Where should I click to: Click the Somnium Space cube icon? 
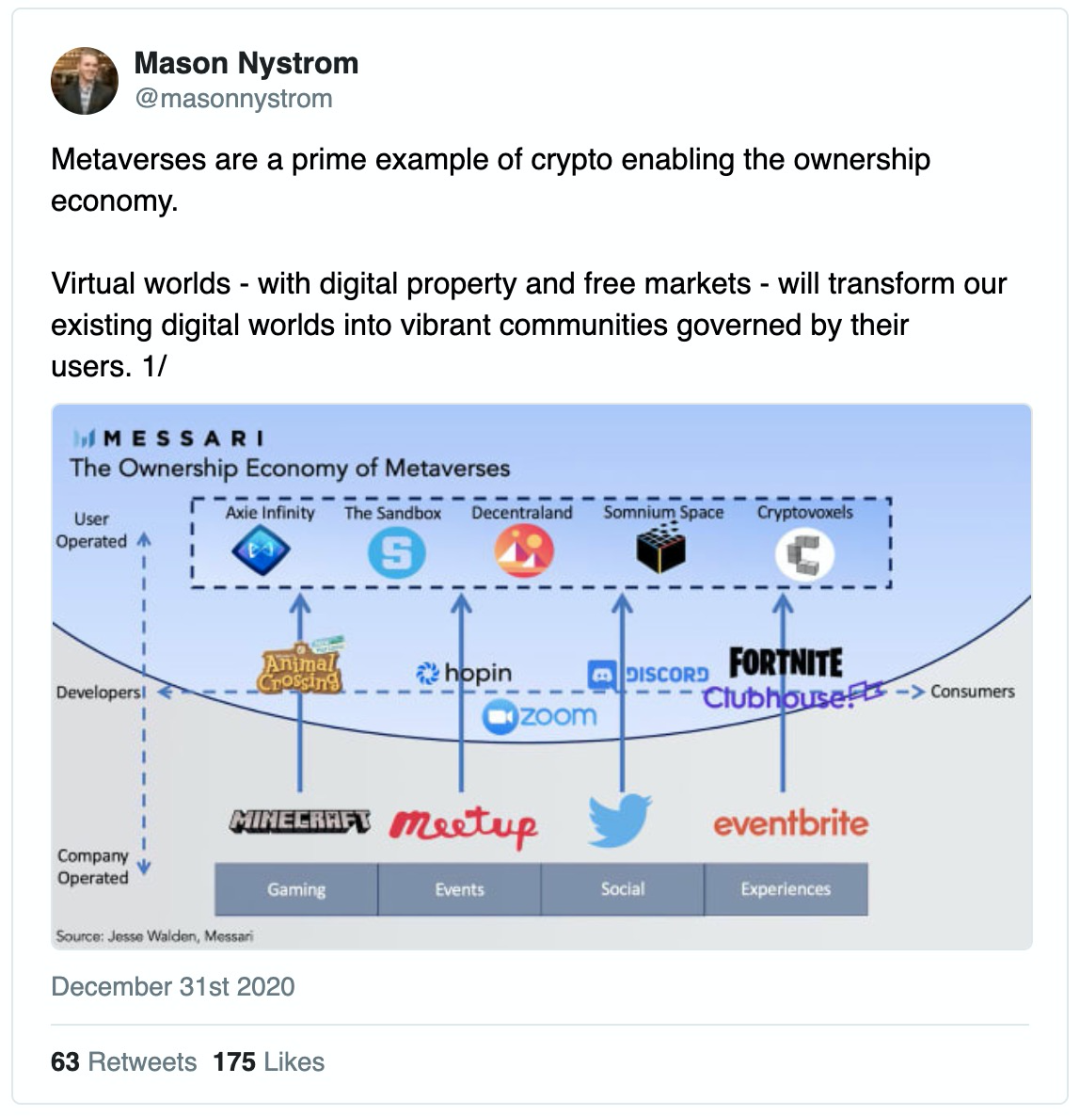click(661, 551)
